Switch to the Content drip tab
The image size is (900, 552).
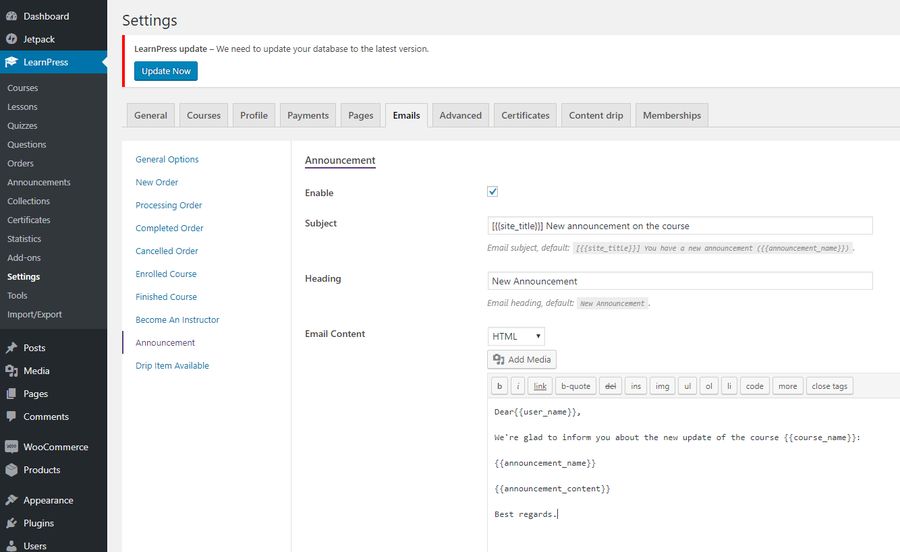(x=596, y=115)
